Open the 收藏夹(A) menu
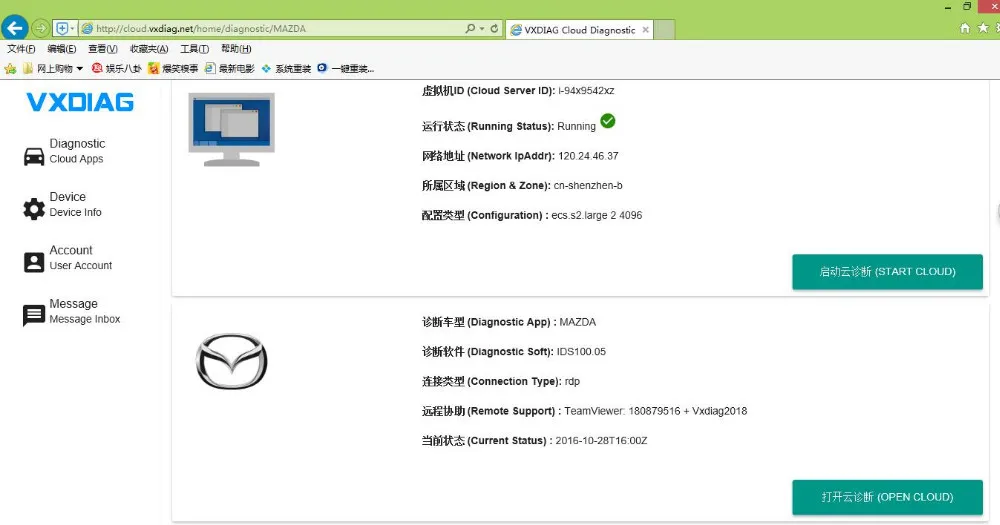The height and width of the screenshot is (525, 1000). [x=149, y=49]
